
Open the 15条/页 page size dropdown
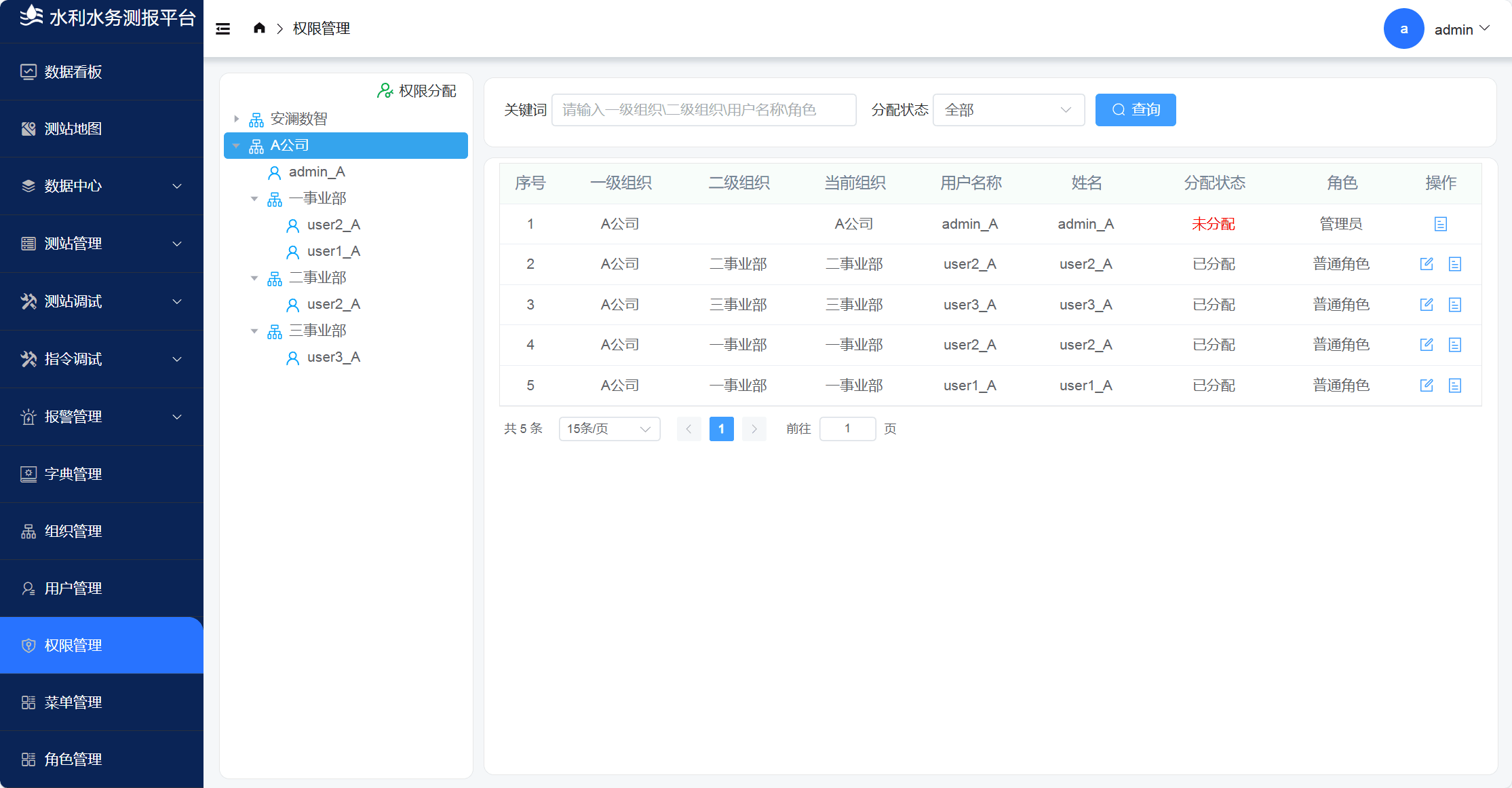coord(608,429)
